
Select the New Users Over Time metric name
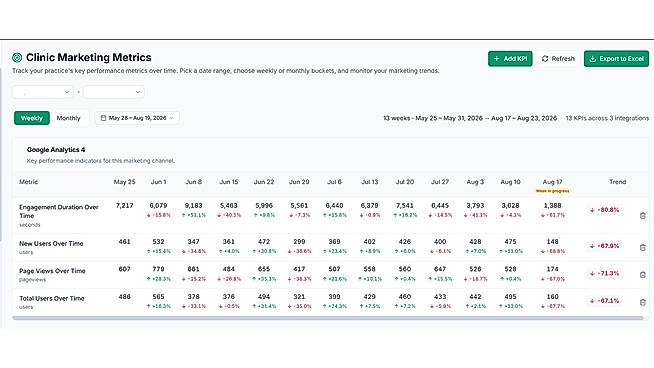coord(51,243)
